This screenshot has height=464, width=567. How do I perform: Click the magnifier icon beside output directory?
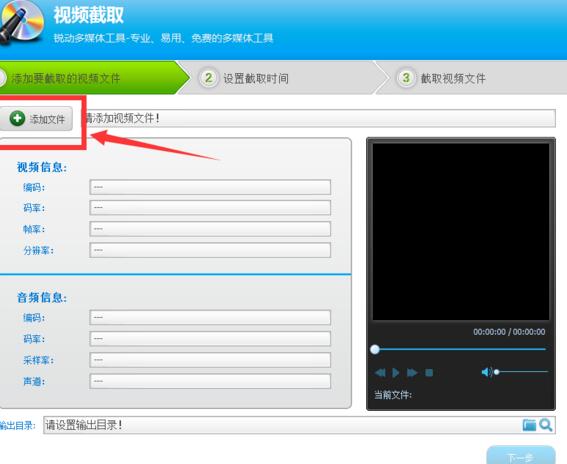click(x=546, y=425)
